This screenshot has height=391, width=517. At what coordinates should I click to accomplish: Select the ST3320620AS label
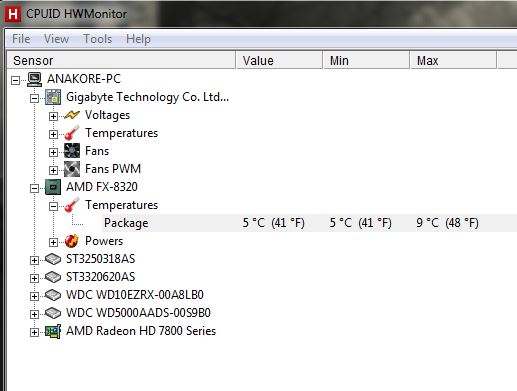100,277
